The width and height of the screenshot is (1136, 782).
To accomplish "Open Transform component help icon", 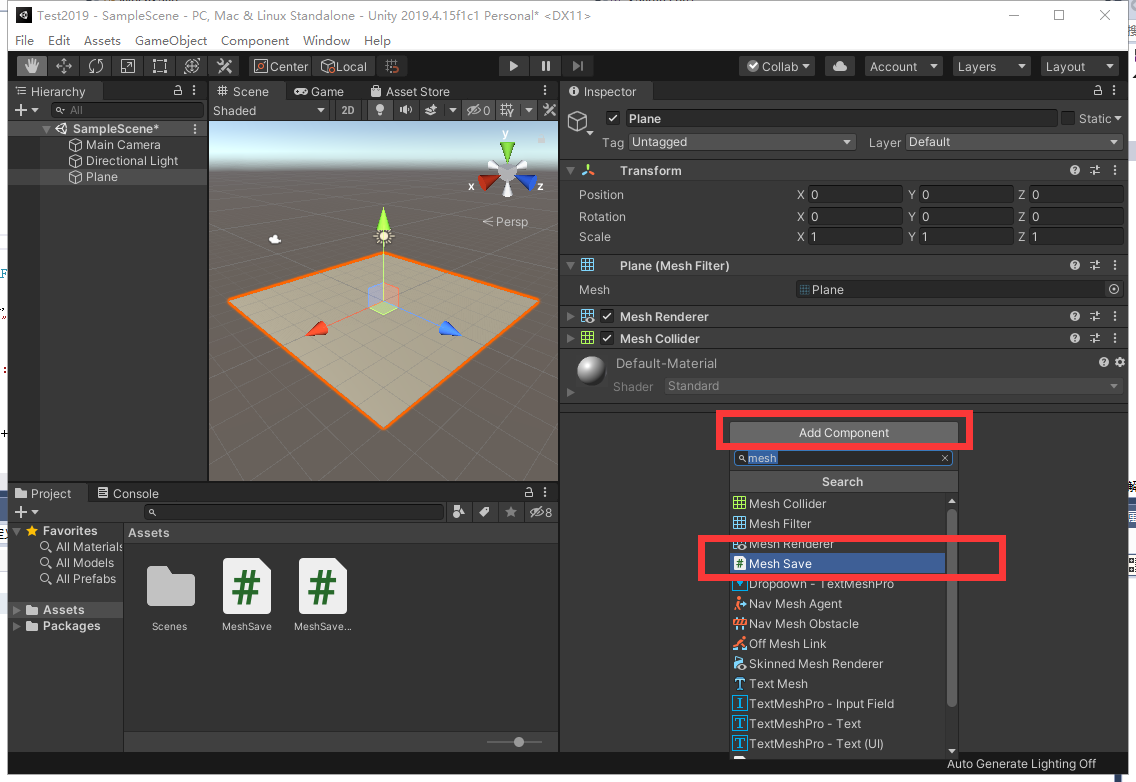I will tap(1074, 170).
